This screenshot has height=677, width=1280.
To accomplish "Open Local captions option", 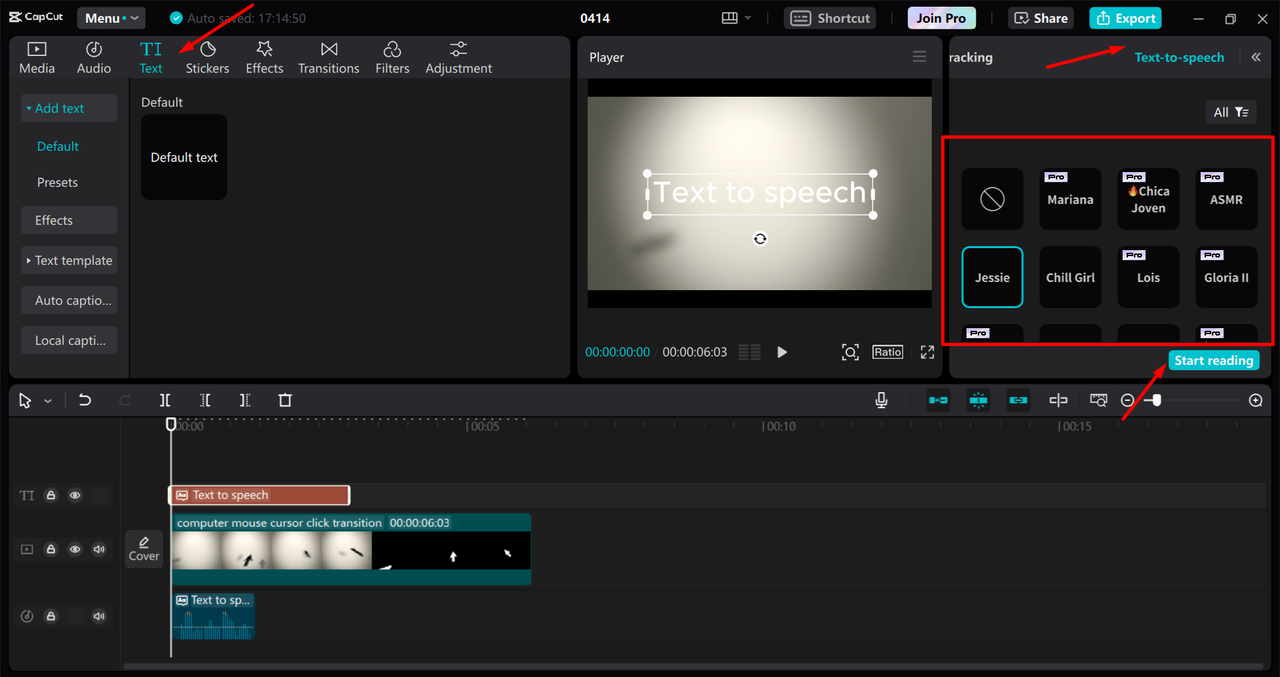I will [x=69, y=340].
